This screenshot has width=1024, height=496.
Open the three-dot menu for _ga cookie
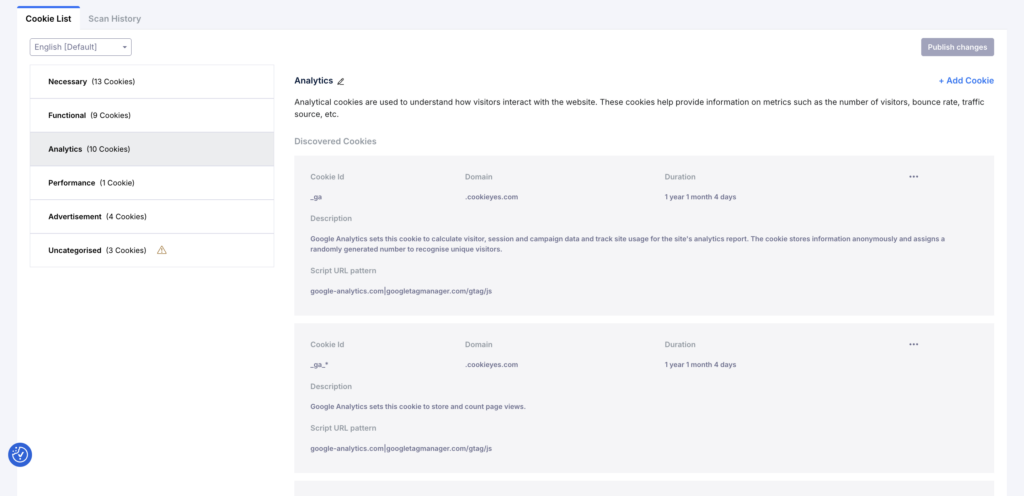913,177
